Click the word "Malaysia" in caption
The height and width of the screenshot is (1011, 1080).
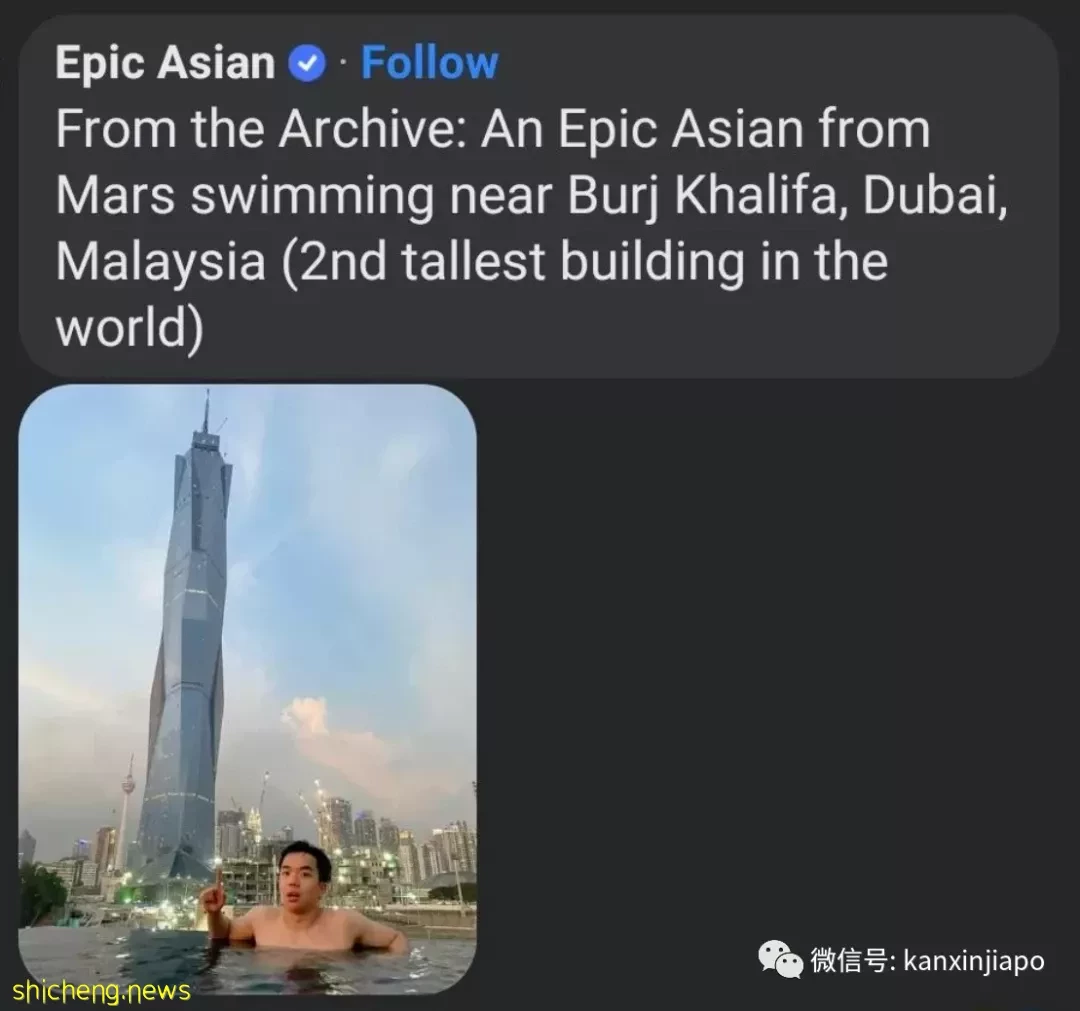(160, 262)
